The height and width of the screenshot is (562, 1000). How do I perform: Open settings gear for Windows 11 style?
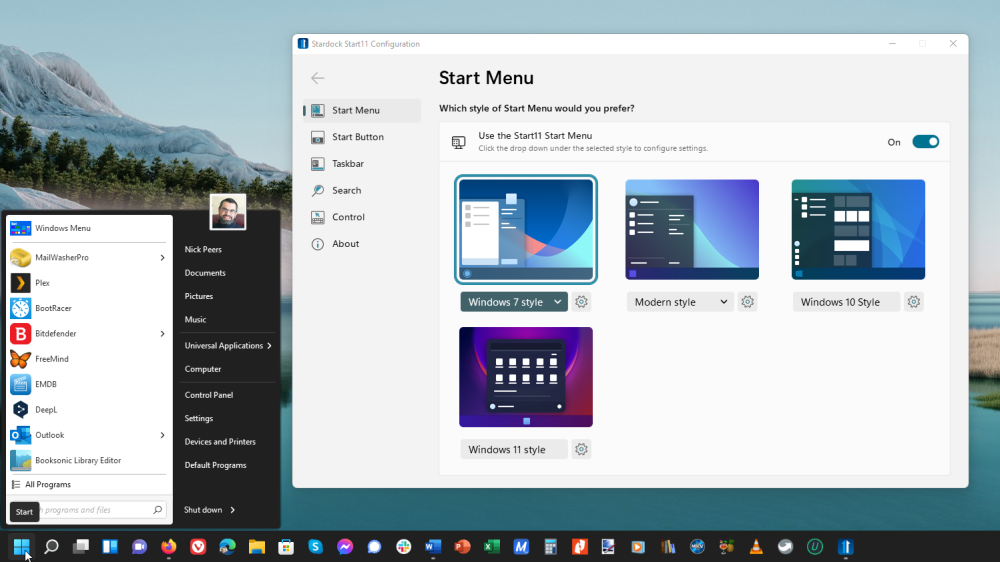tap(581, 450)
